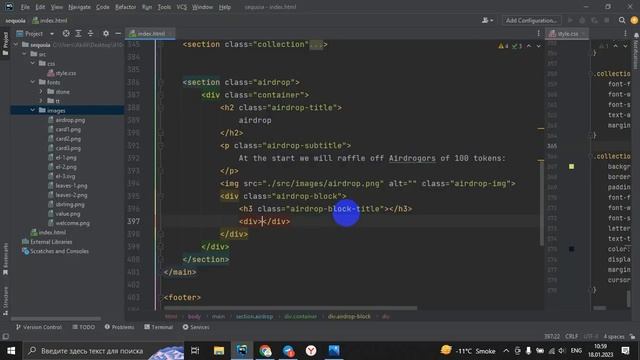Click the editor horizontal scrollbar

click(x=291, y=308)
